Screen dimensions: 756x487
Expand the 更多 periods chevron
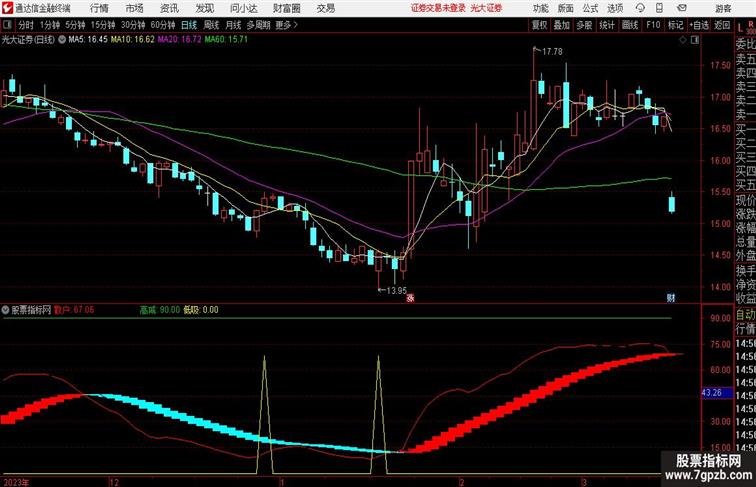click(287, 25)
